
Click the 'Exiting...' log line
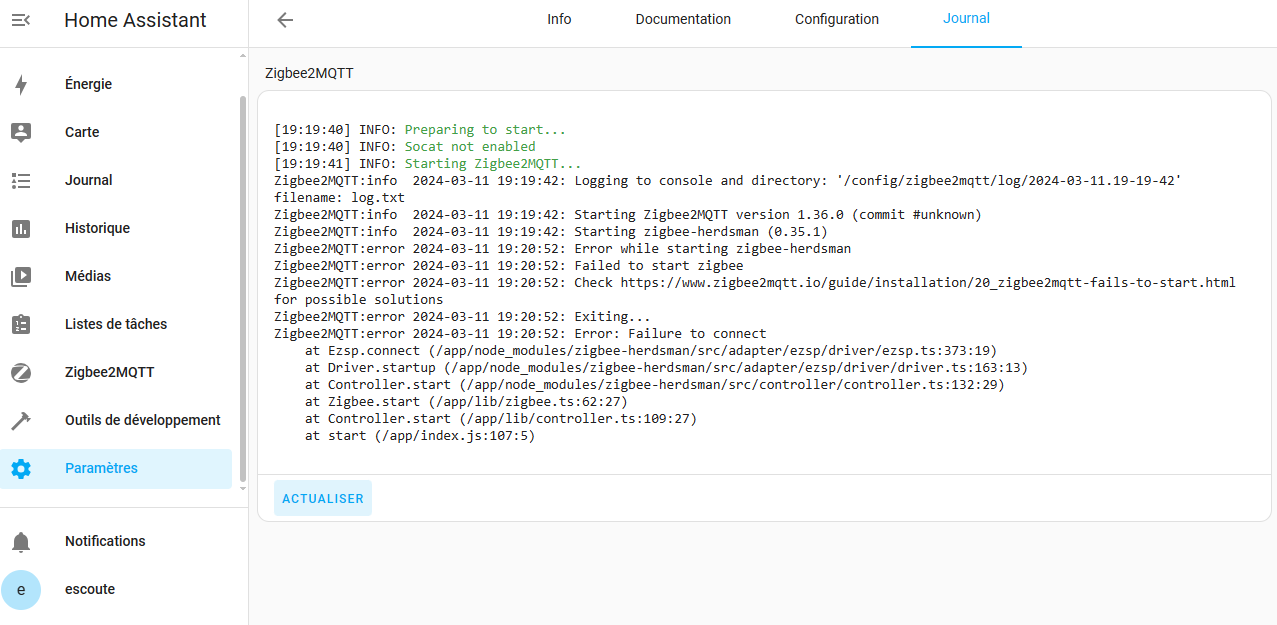pyautogui.click(x=463, y=317)
